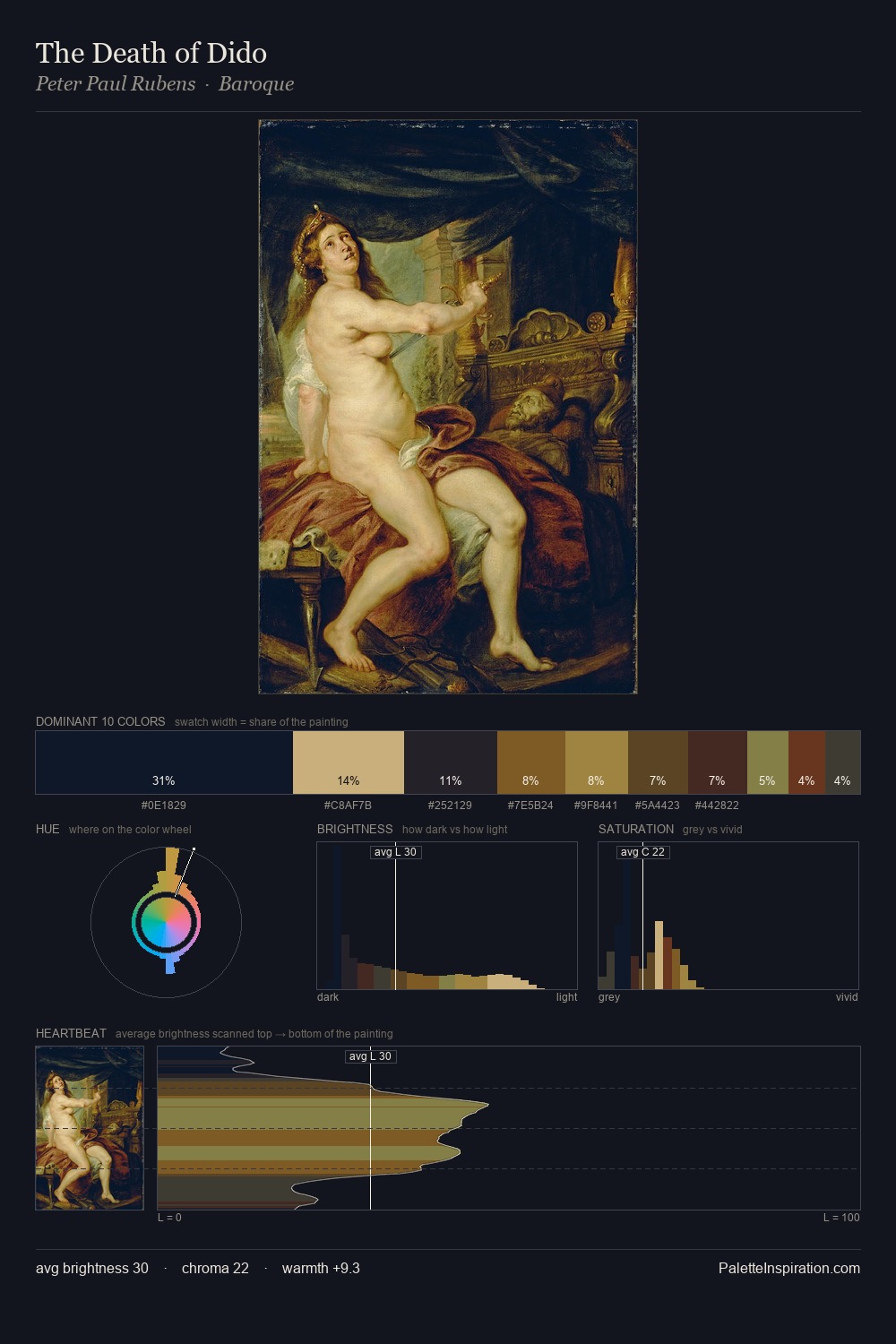The width and height of the screenshot is (896, 1344).
Task: Click the avg L 30 marker in Heartbeat chart
Action: 371,1056
